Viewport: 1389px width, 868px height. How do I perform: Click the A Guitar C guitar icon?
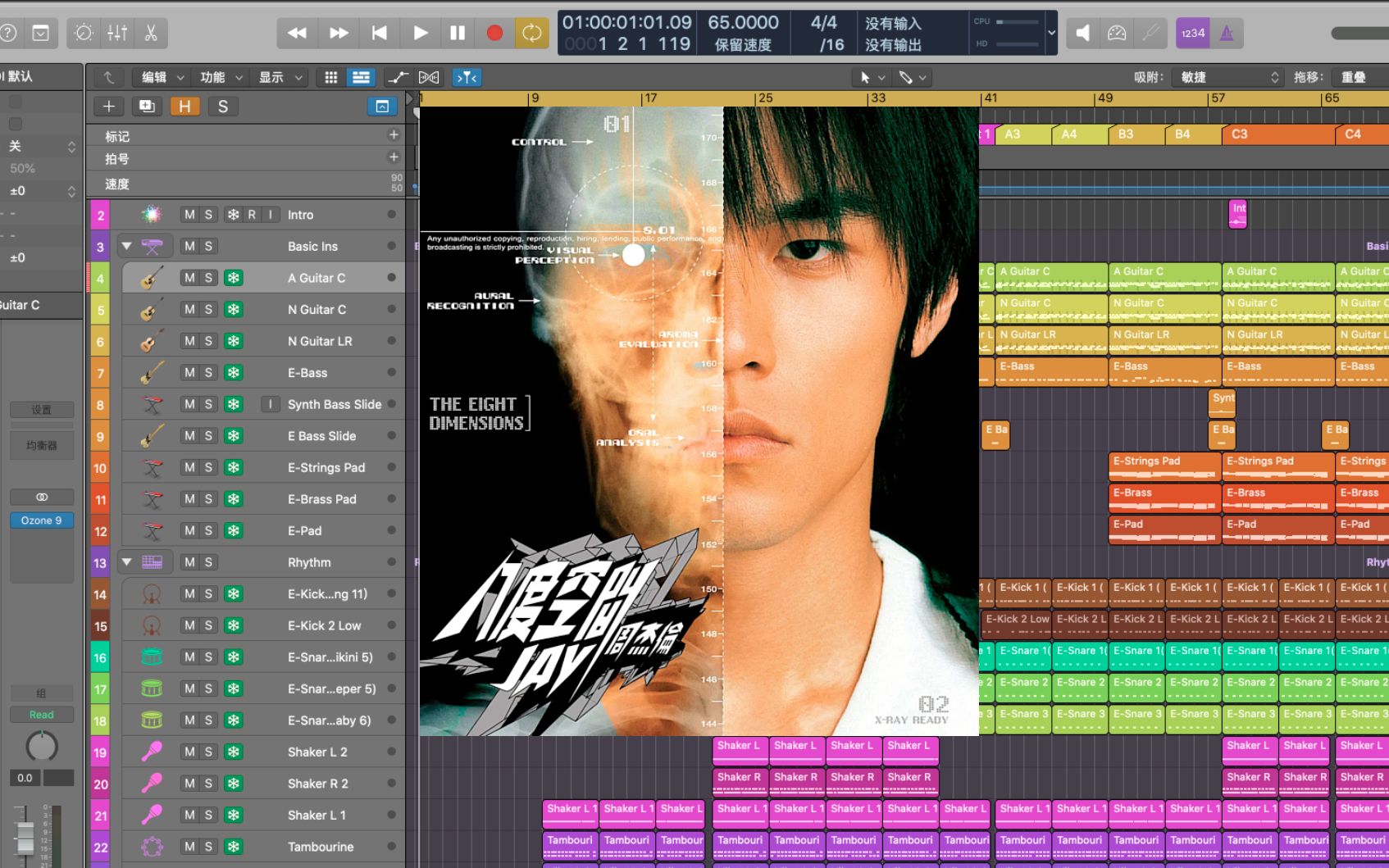[152, 278]
